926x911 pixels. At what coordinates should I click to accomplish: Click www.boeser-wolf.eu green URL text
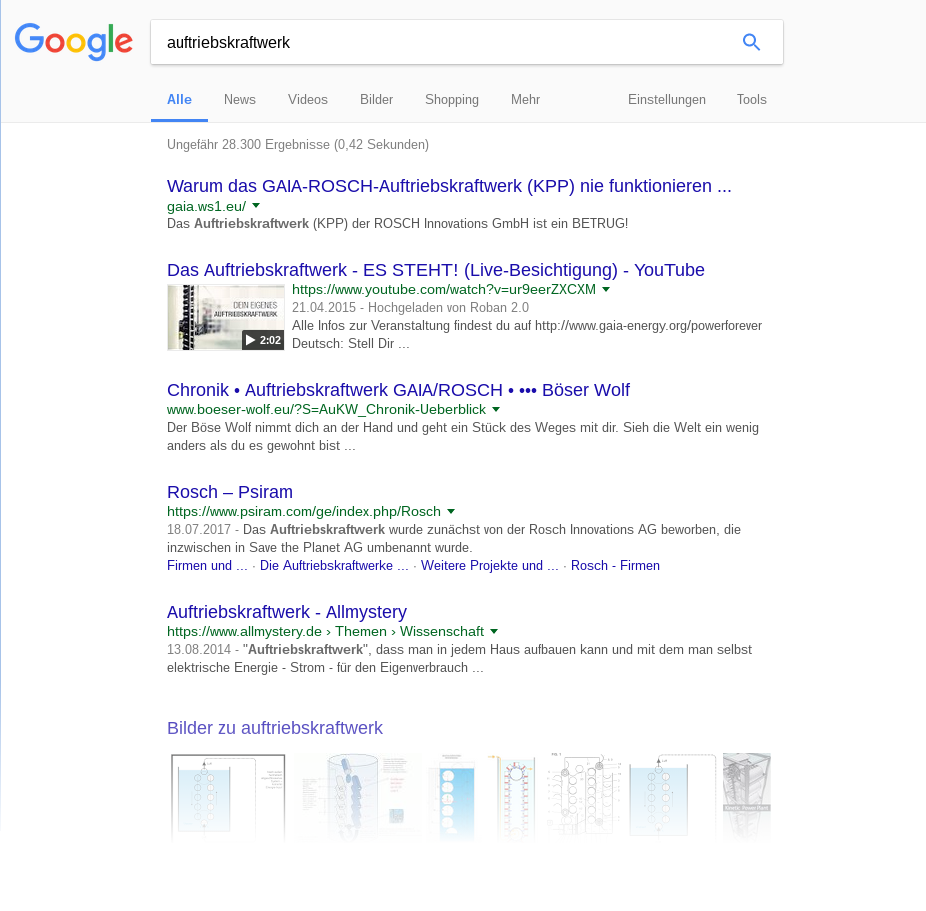pyautogui.click(x=326, y=409)
